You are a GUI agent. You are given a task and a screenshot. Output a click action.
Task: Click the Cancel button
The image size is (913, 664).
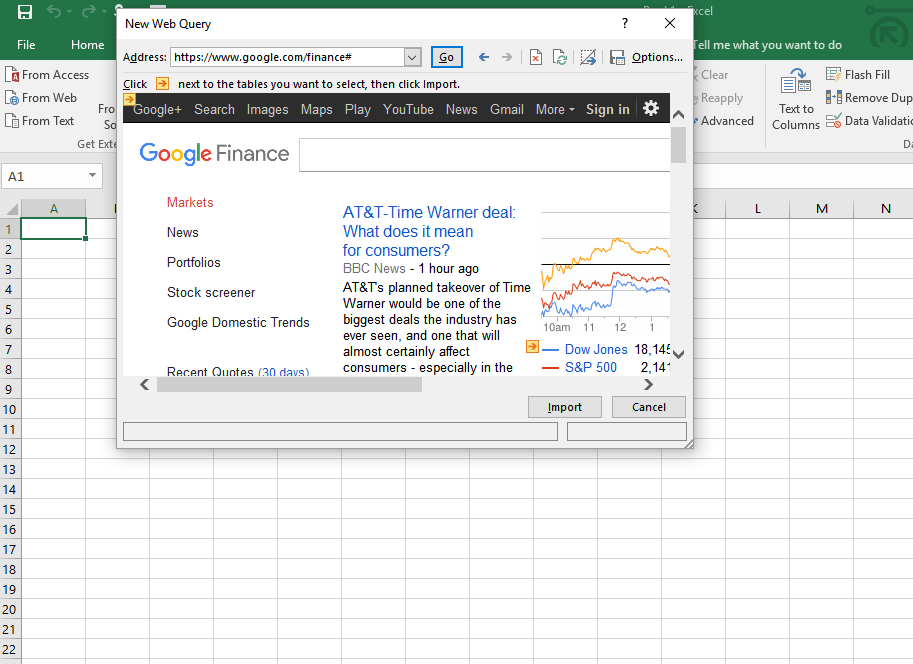(649, 407)
